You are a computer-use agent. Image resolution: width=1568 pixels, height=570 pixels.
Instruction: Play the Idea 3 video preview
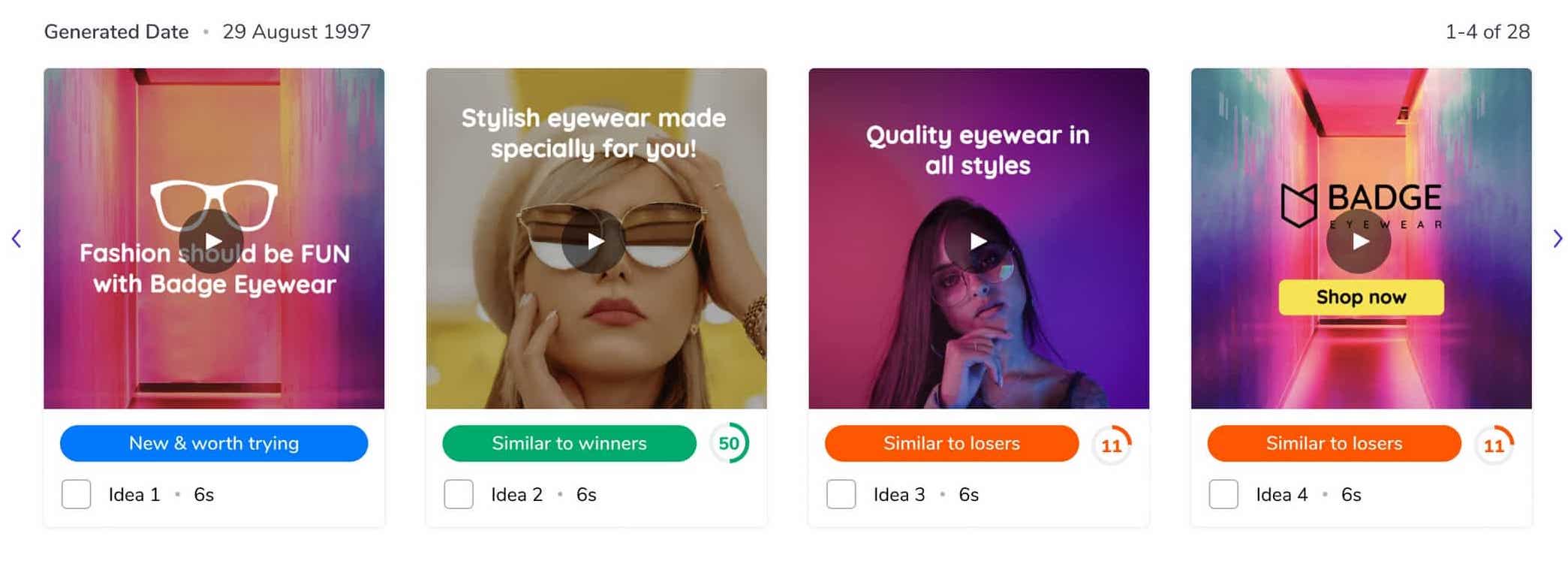click(x=977, y=240)
